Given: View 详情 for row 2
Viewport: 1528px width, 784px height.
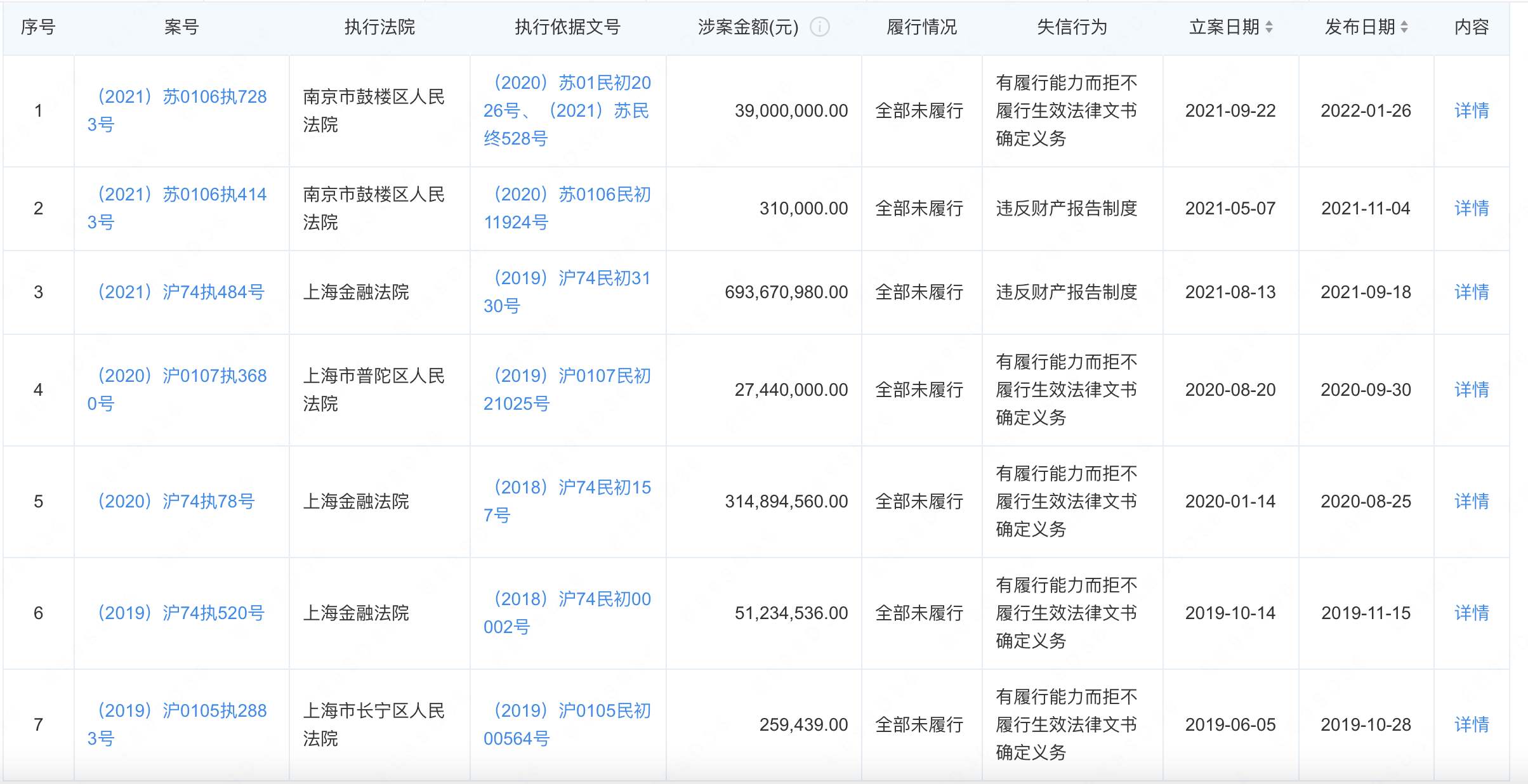Looking at the screenshot, I should [x=1472, y=208].
